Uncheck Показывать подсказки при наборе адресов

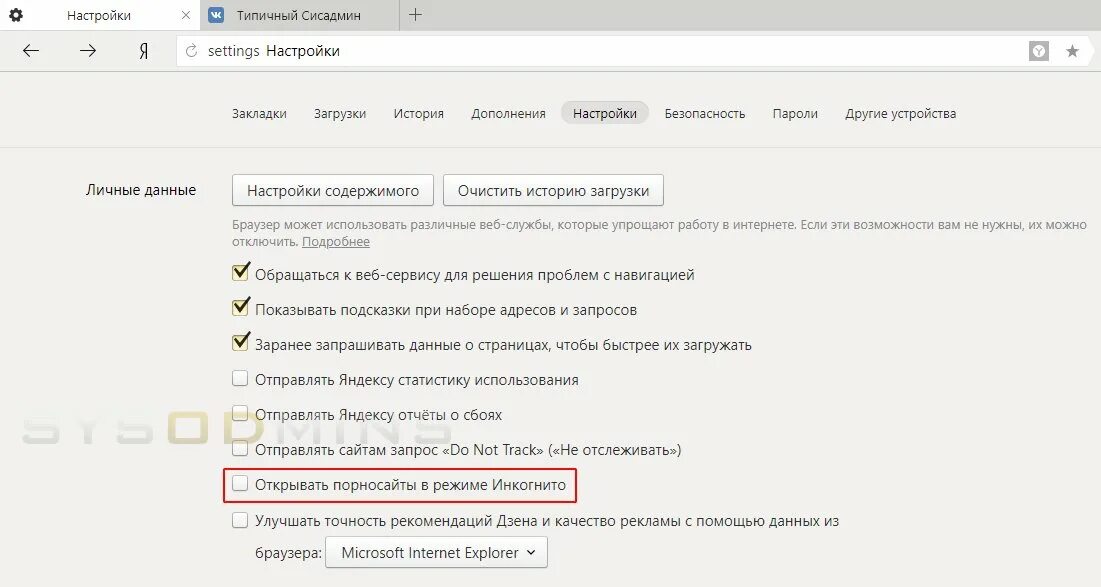pyautogui.click(x=240, y=308)
